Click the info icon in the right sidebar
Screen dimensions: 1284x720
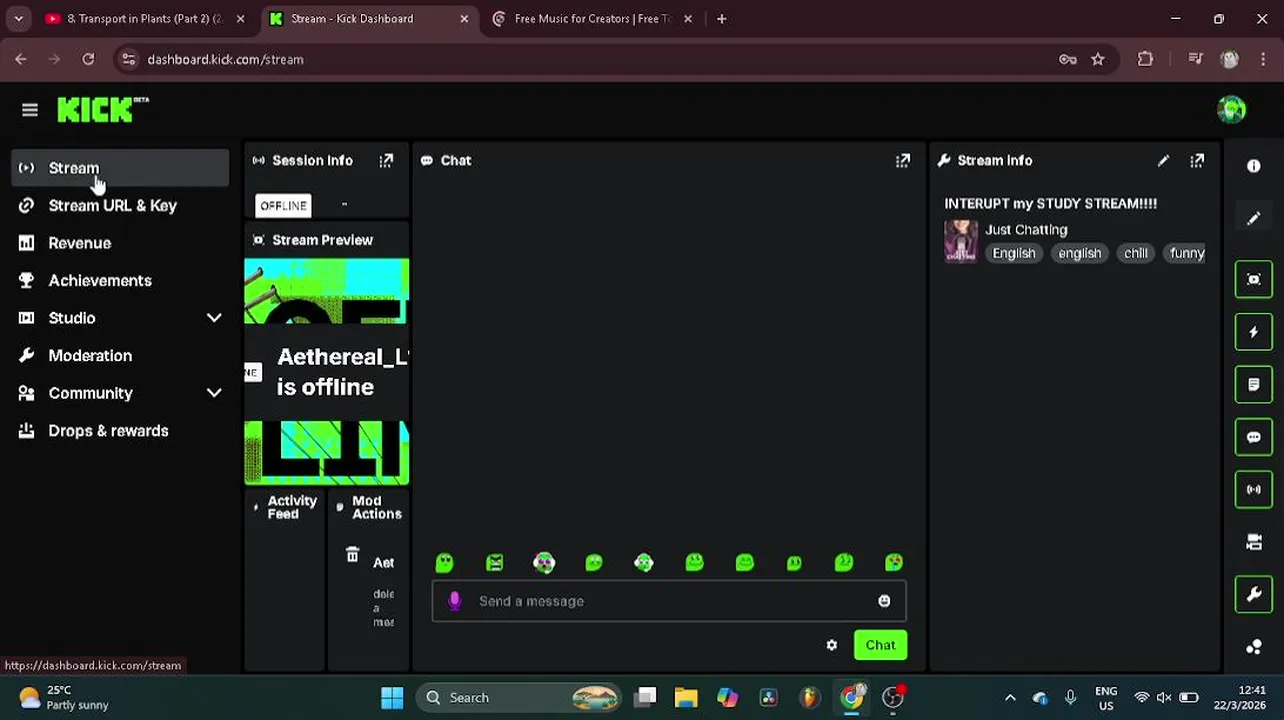1254,167
